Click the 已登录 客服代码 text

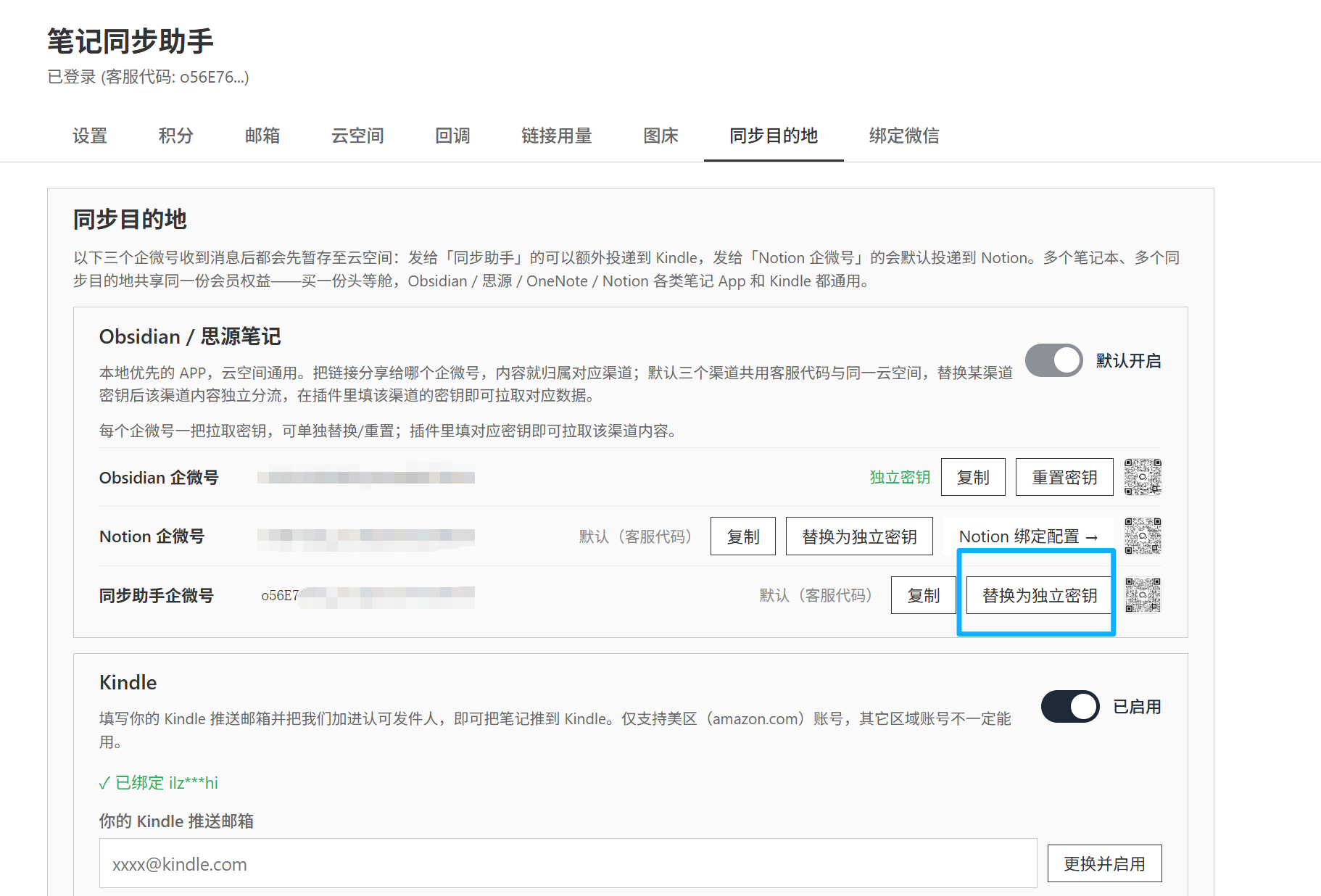tap(148, 77)
